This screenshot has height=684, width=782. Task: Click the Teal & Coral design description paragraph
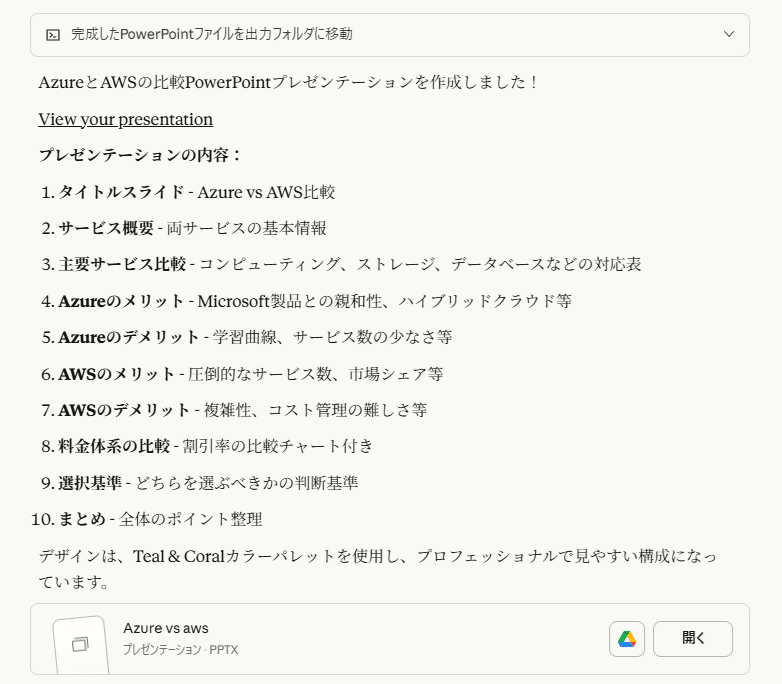tap(378, 569)
